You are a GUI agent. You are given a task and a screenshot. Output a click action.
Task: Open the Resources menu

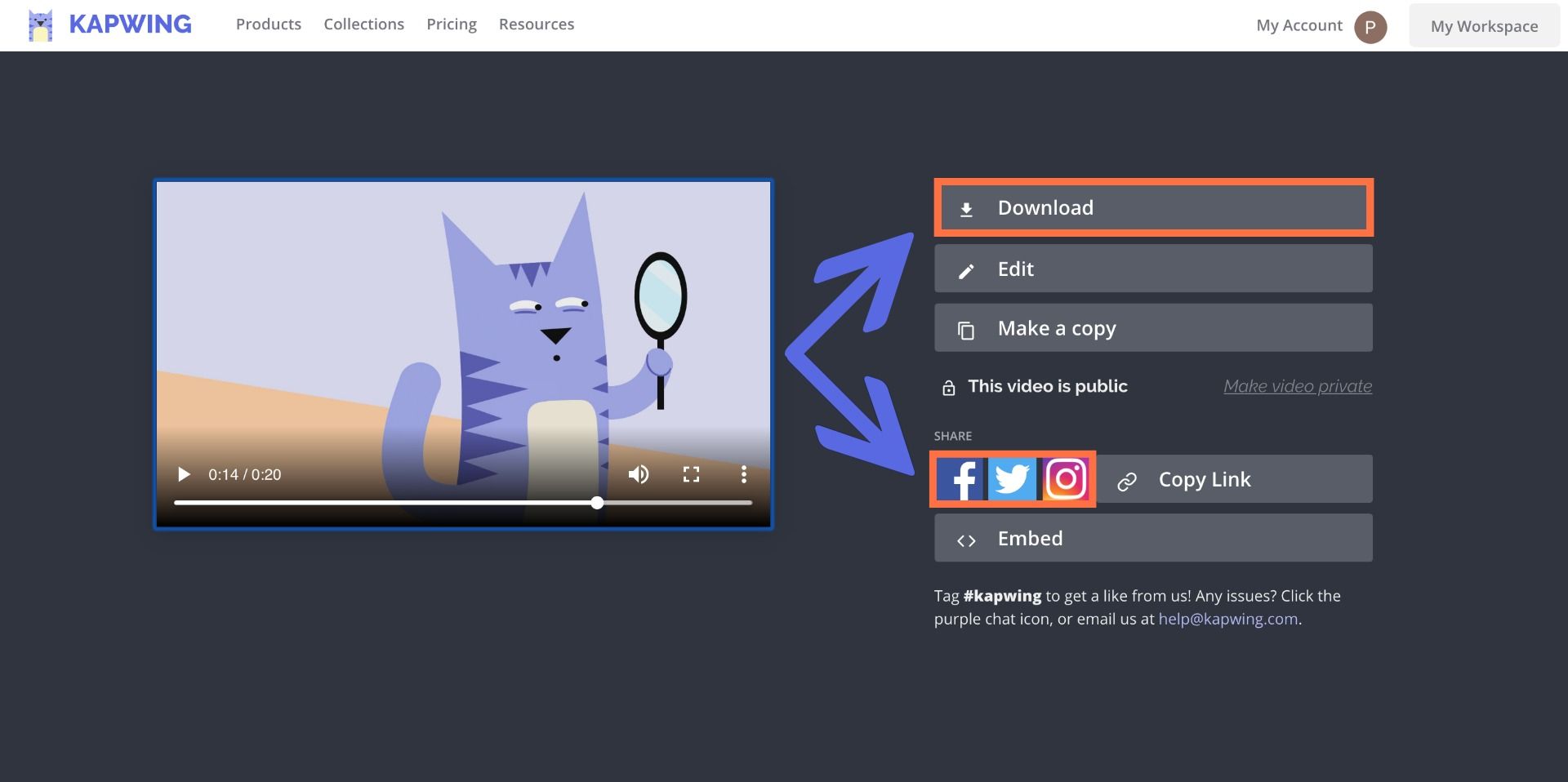pyautogui.click(x=537, y=24)
